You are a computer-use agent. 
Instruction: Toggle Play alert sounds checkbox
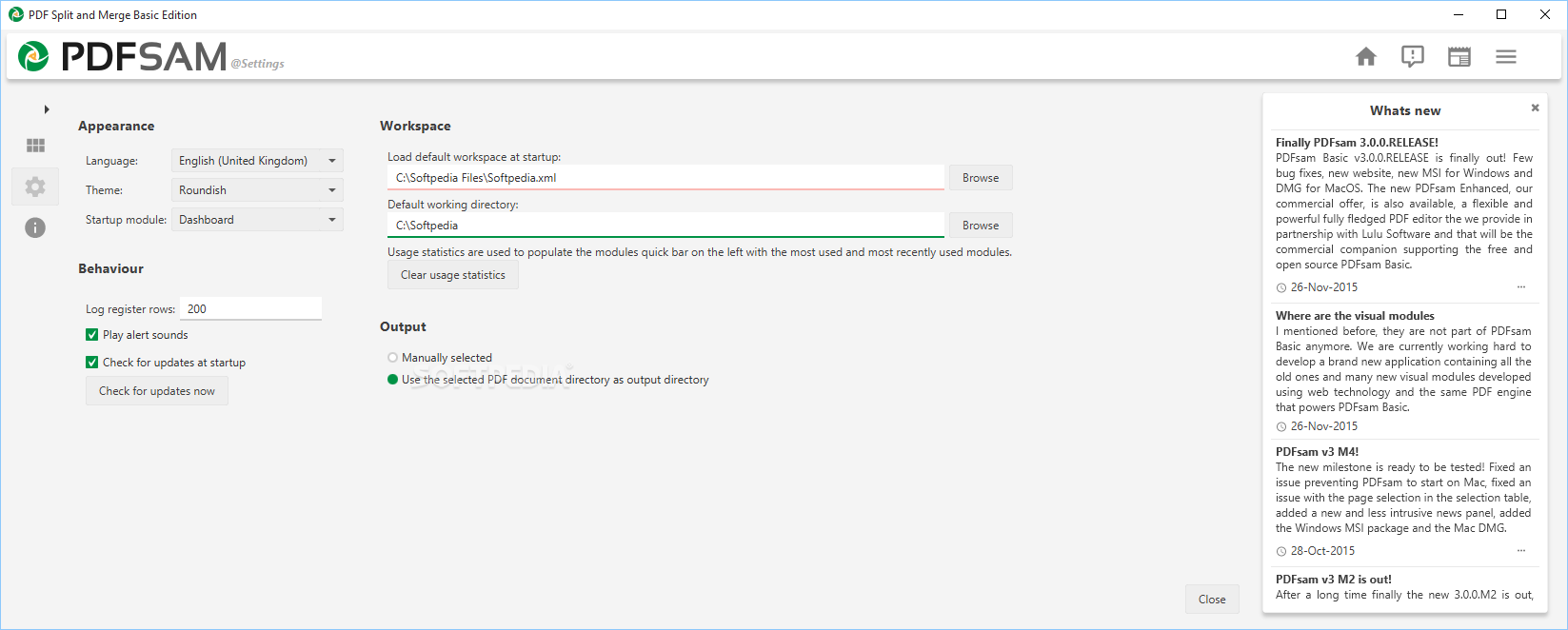pyautogui.click(x=92, y=335)
